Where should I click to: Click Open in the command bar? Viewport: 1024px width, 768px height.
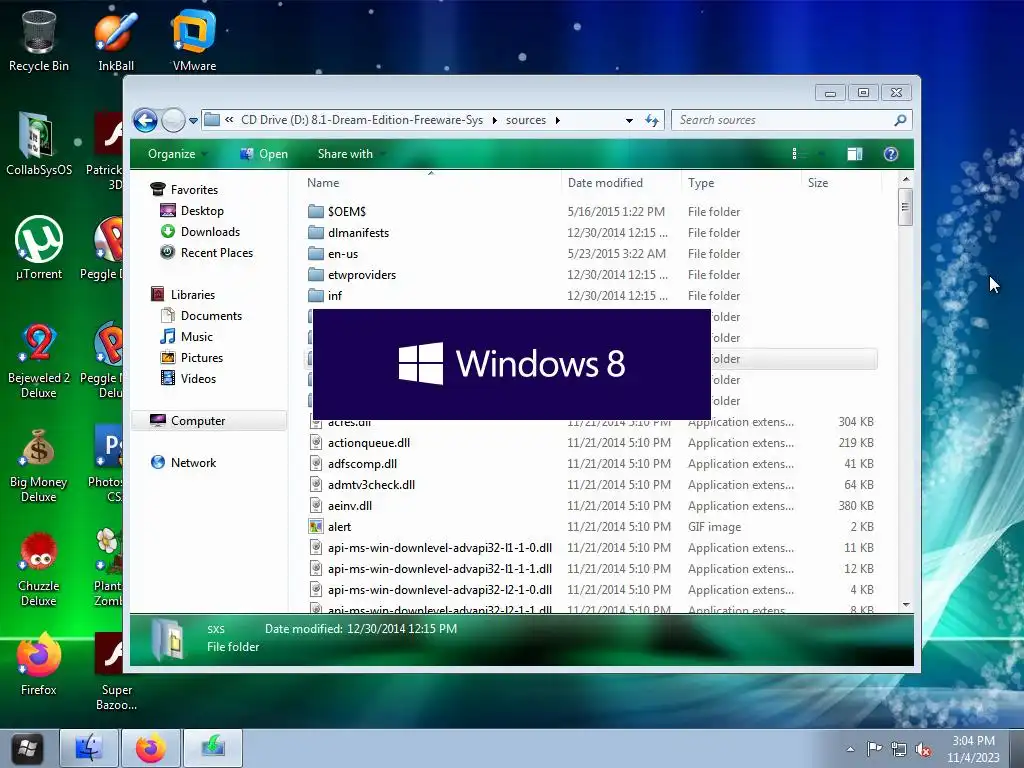pos(264,154)
